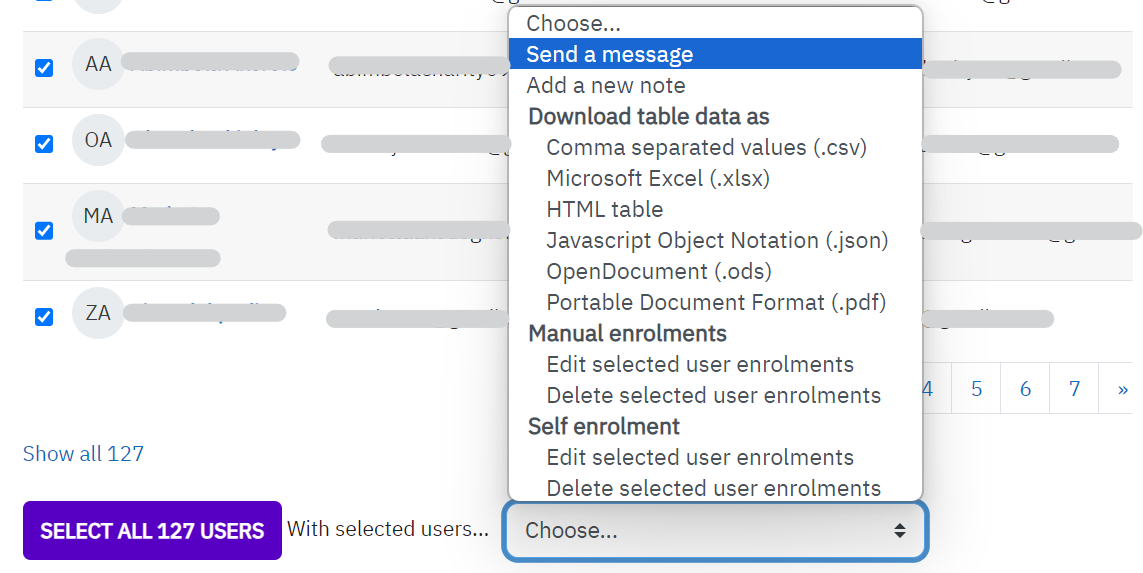Select Delete selected user enrolments under Manual enrolments
Image resolution: width=1143 pixels, height=573 pixels.
coord(715,395)
